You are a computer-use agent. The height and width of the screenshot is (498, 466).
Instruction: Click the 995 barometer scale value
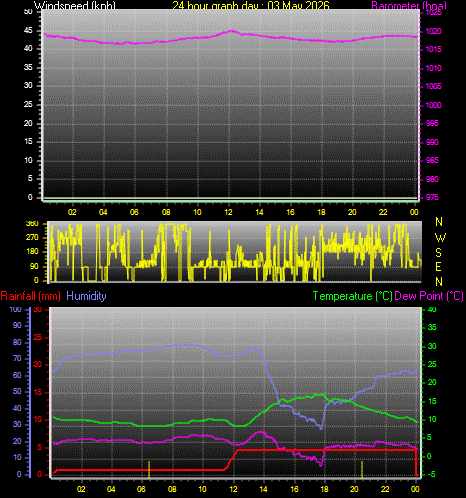point(433,124)
